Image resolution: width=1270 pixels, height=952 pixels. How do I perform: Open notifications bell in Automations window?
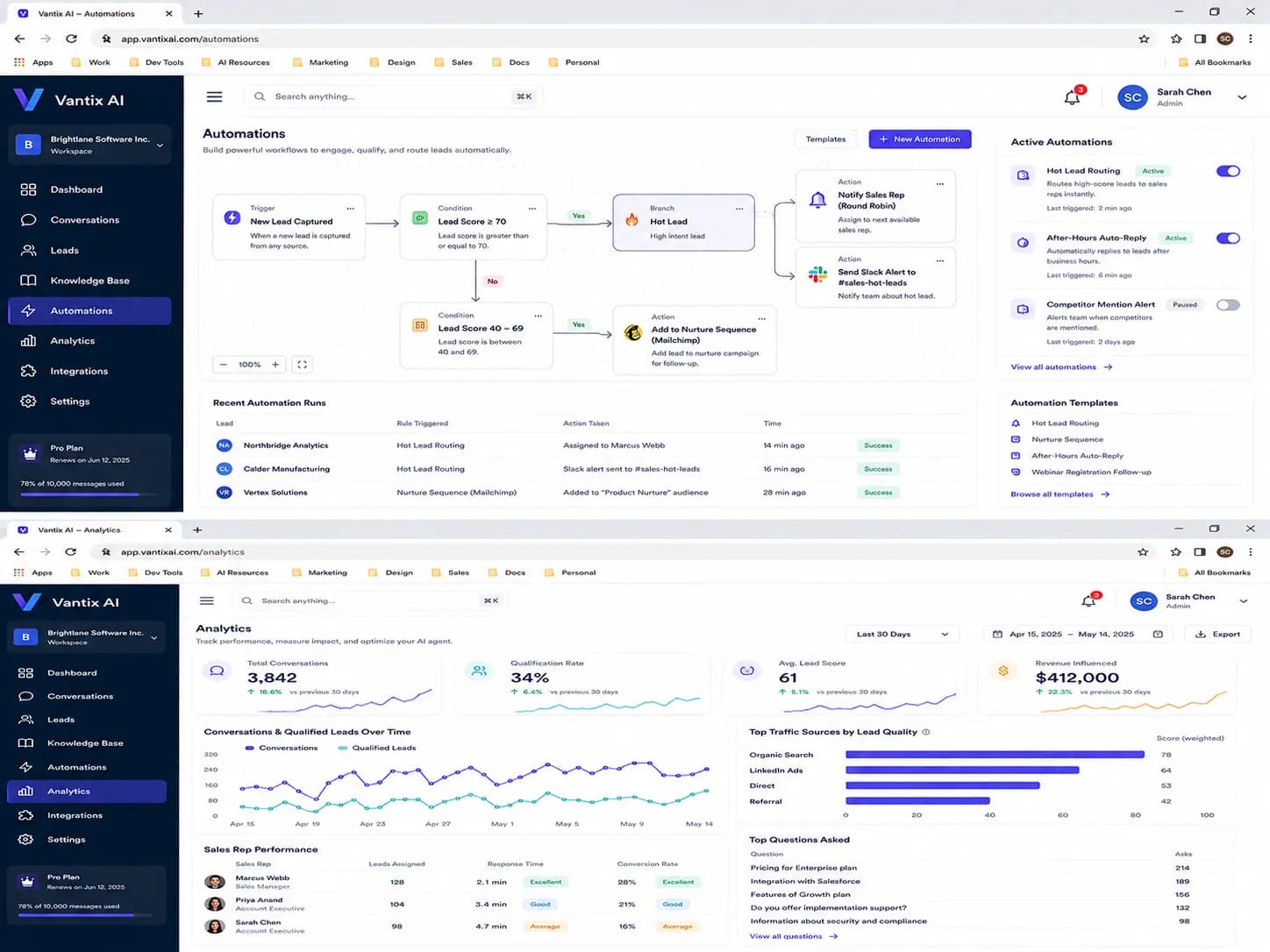(x=1072, y=97)
